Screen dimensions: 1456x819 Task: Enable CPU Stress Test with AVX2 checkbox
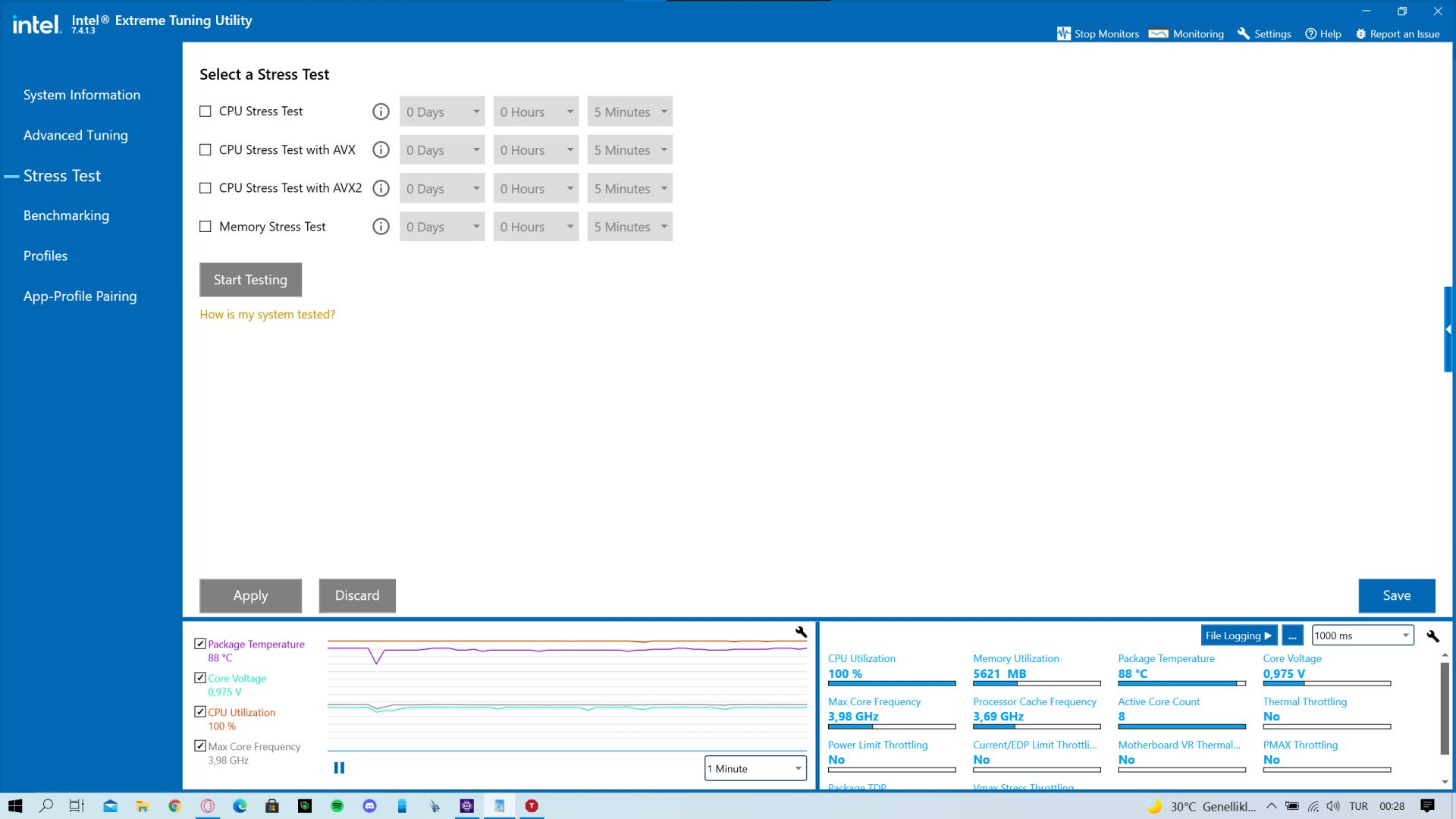coord(206,188)
